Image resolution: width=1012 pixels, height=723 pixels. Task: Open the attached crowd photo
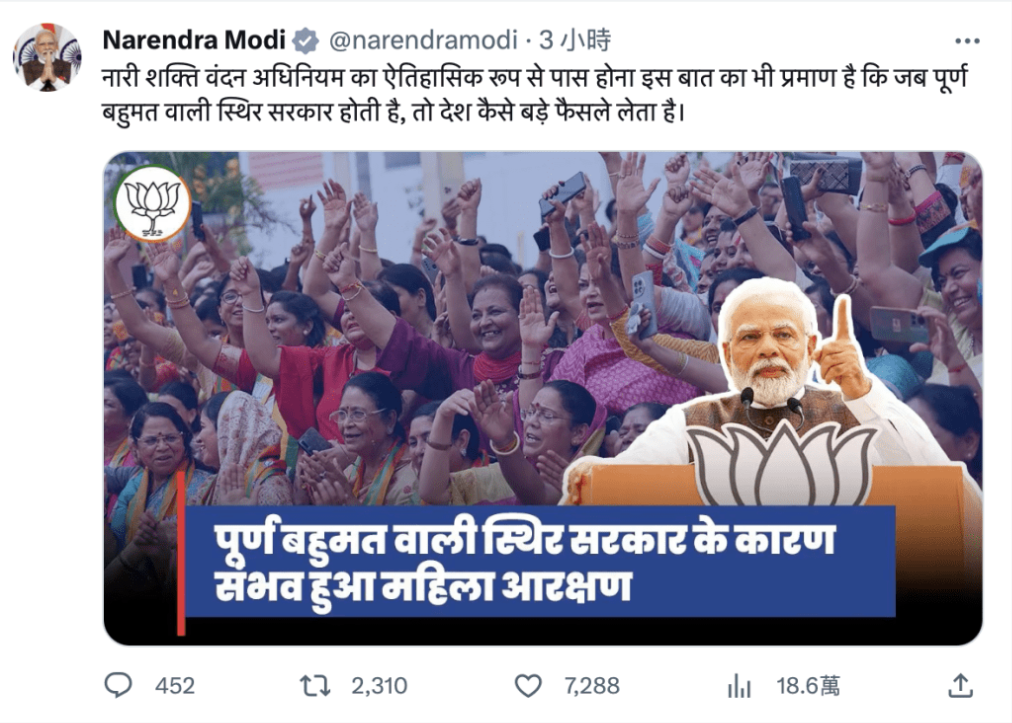[543, 398]
